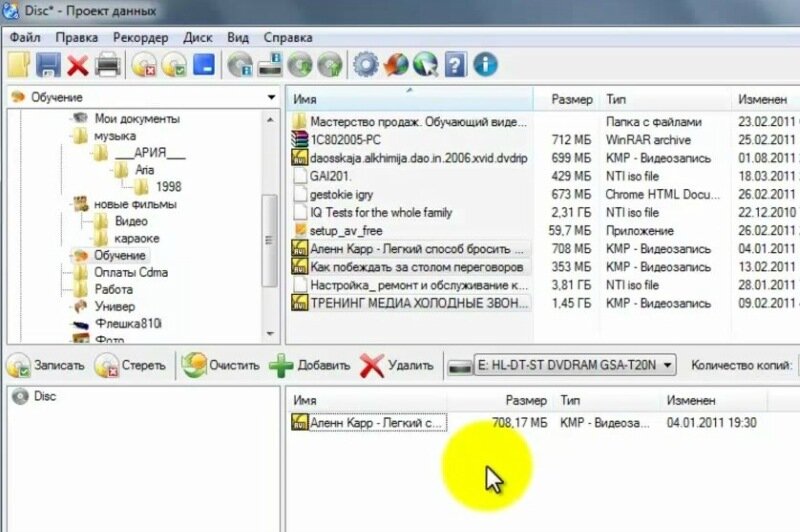This screenshot has height=532, width=800.
Task: Select ТРЕНИНГ МЕДИА ХОЛОДНЫЕ ЗВОН... file
Action: (419, 303)
